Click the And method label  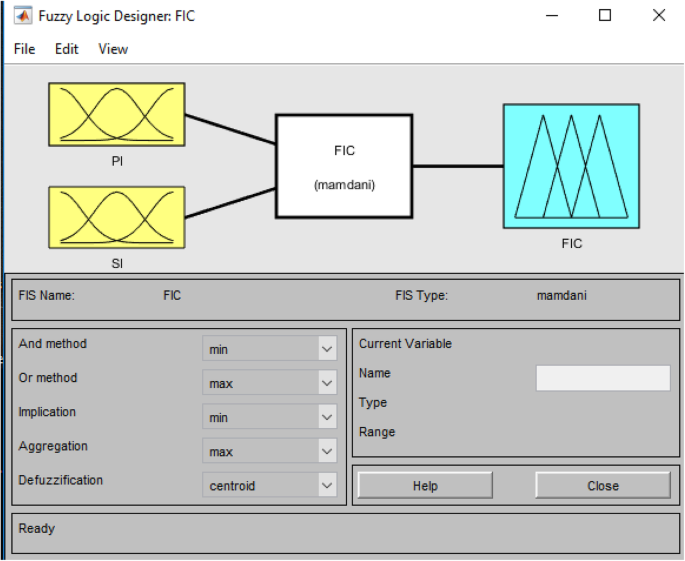tap(52, 344)
